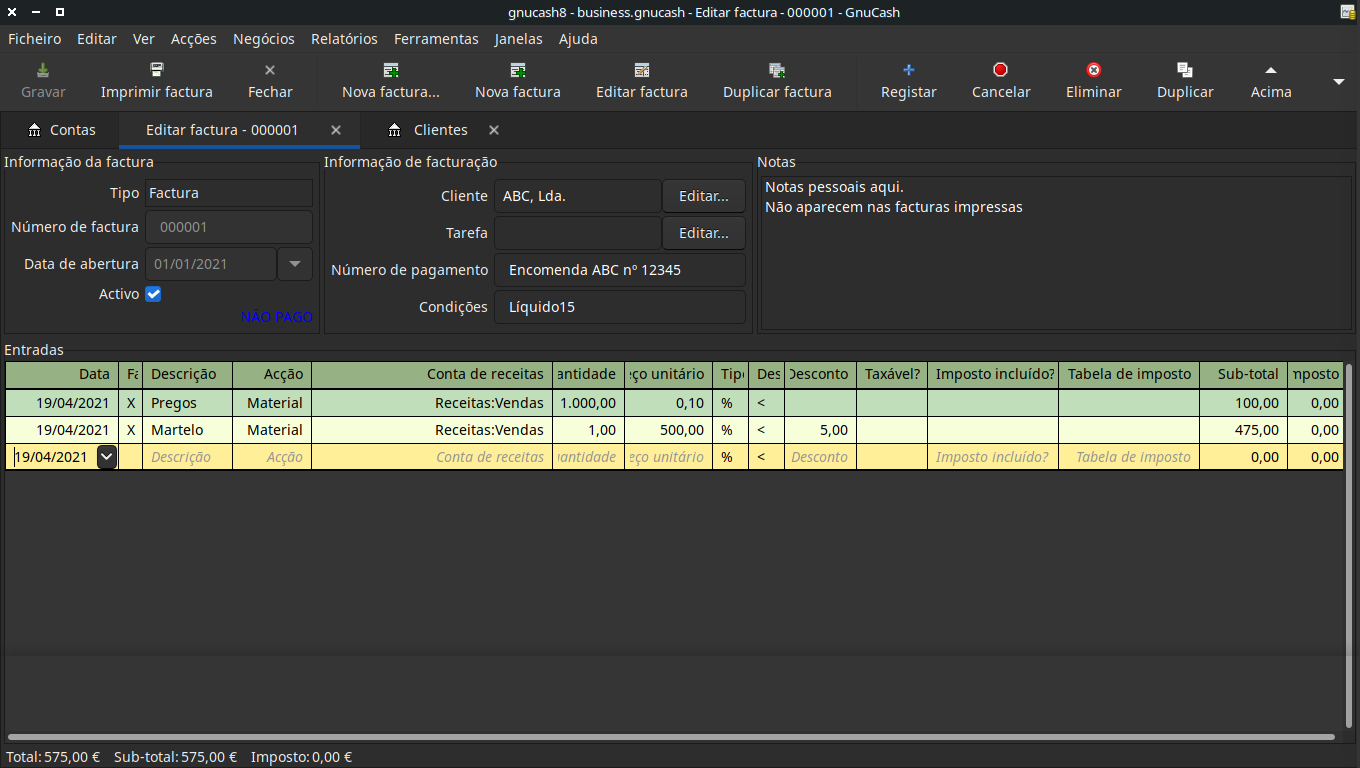Toggle discount type % in the Martelo row
This screenshot has height=768, width=1360.
click(730, 430)
